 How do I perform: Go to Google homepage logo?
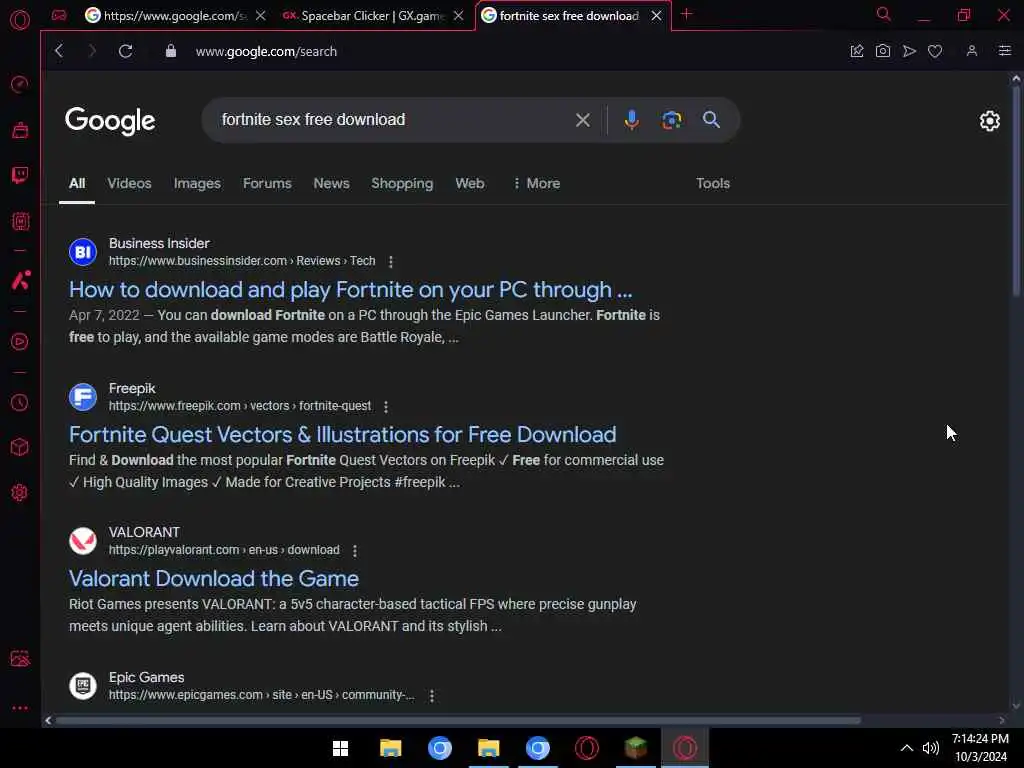tap(110, 121)
